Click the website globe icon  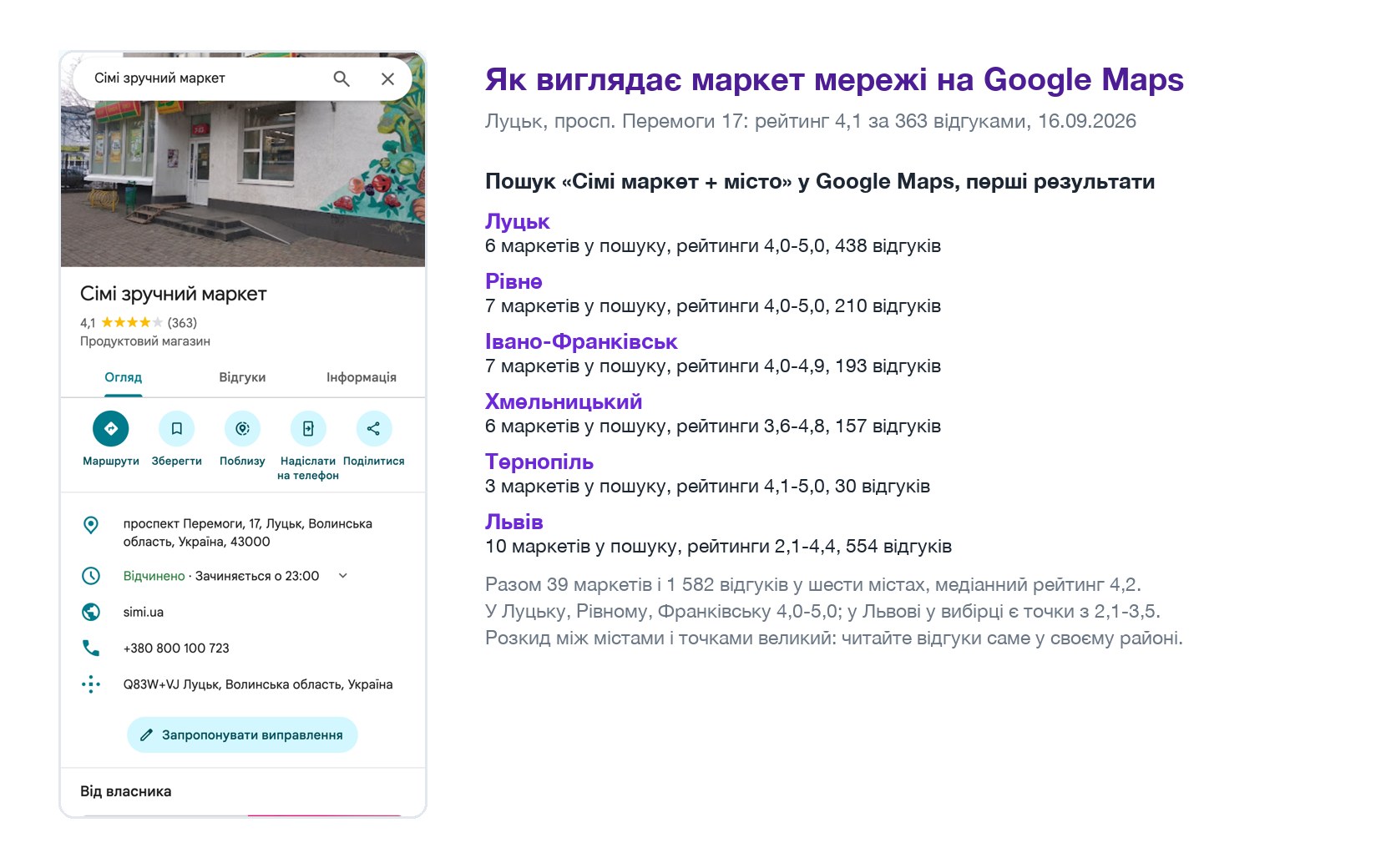tap(91, 612)
